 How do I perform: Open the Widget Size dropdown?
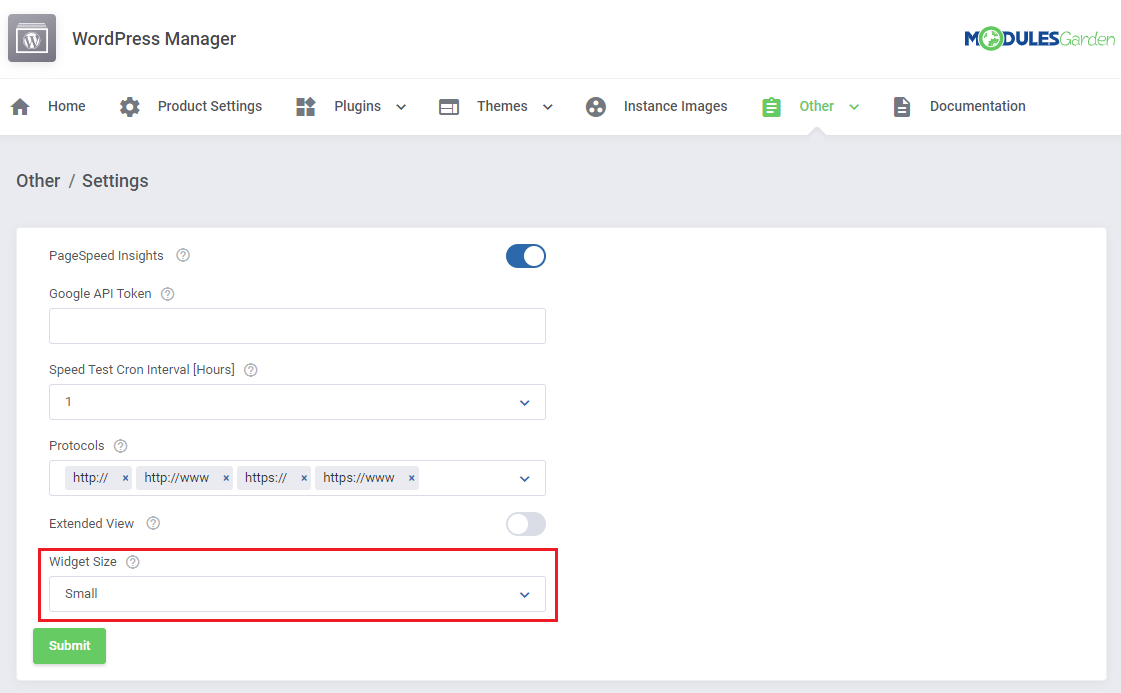click(x=297, y=594)
